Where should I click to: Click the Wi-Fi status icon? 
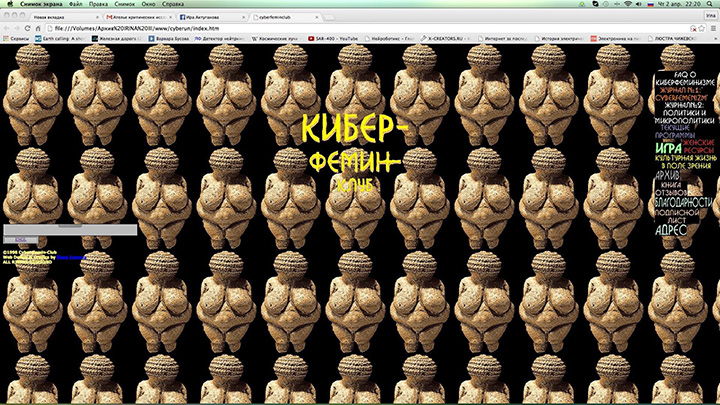[x=628, y=4]
